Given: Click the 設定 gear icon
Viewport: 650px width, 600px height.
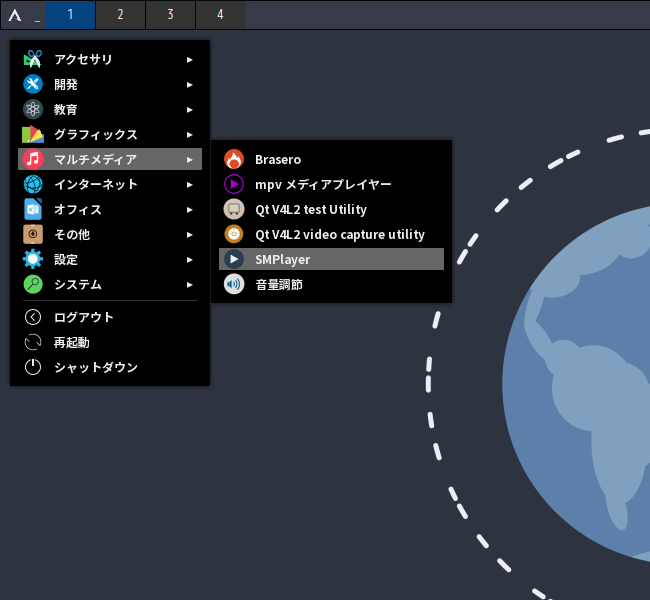Looking at the screenshot, I should 33,259.
